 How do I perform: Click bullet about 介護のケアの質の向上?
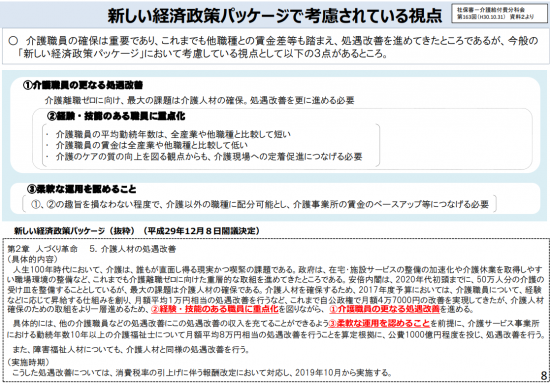click(204, 157)
